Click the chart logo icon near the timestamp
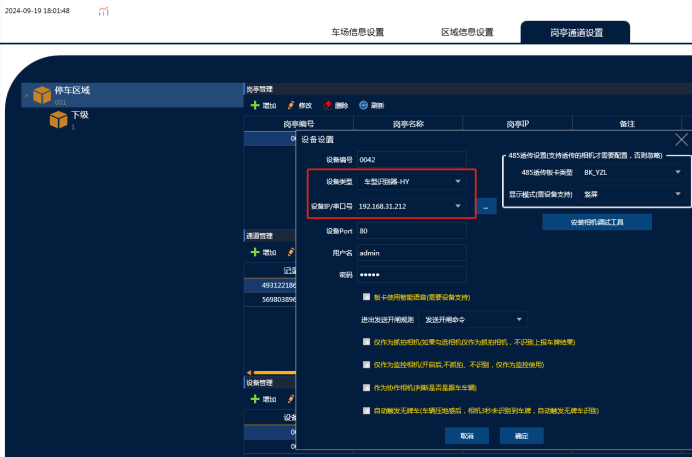692x457 pixels. click(x=104, y=11)
